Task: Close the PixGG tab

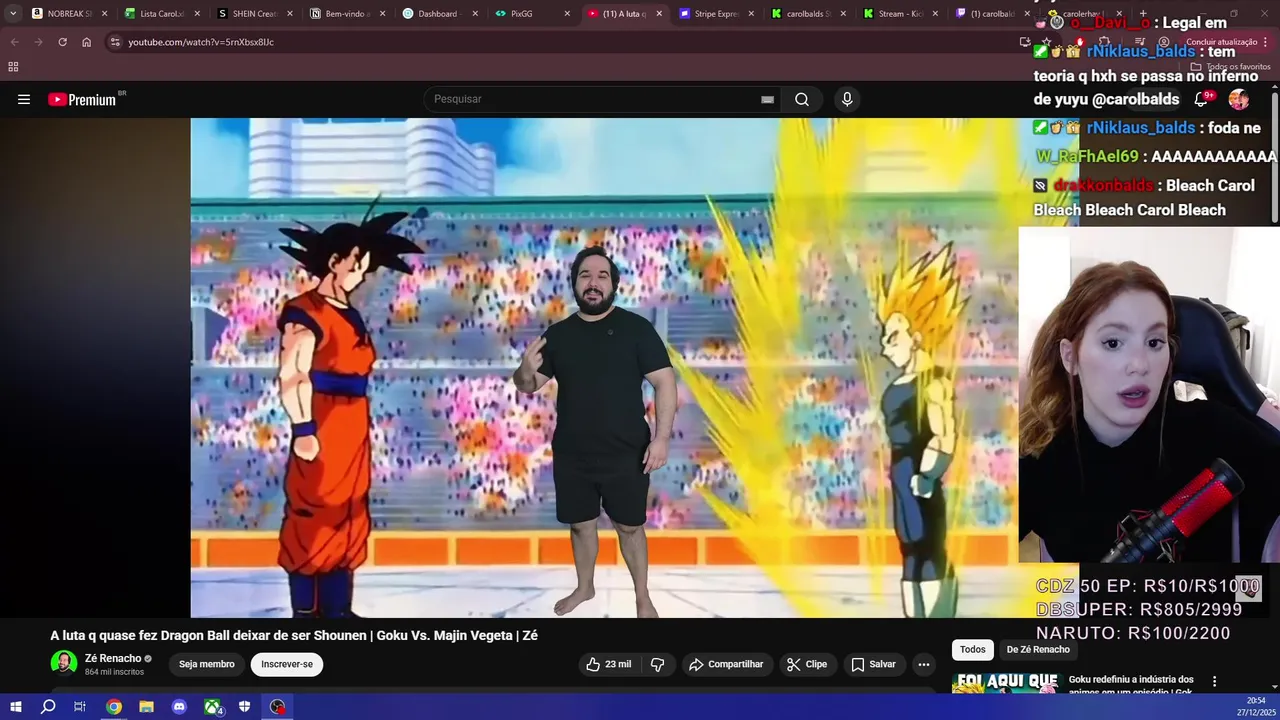Action: [x=567, y=14]
